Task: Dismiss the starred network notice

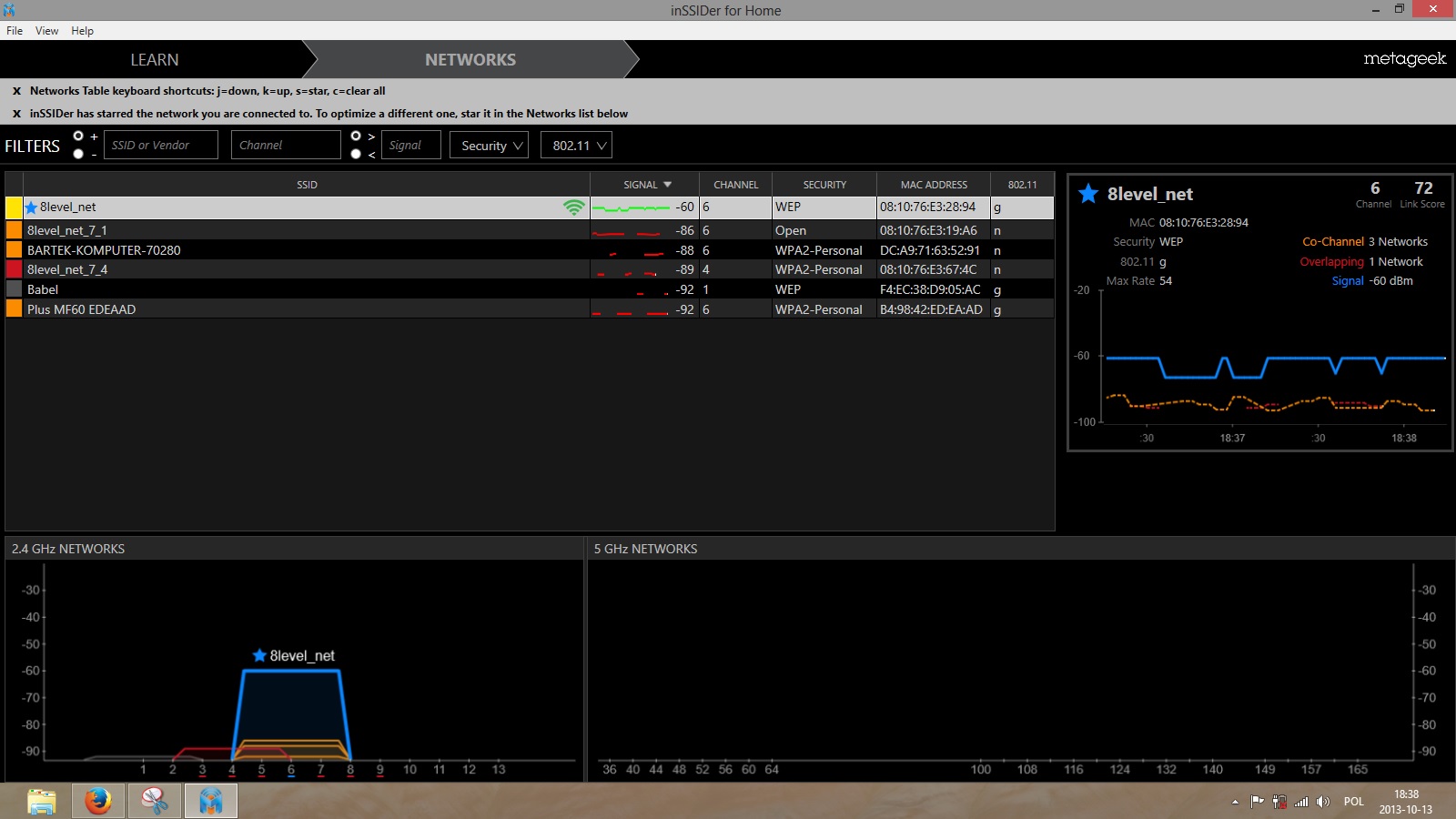Action: 16,114
